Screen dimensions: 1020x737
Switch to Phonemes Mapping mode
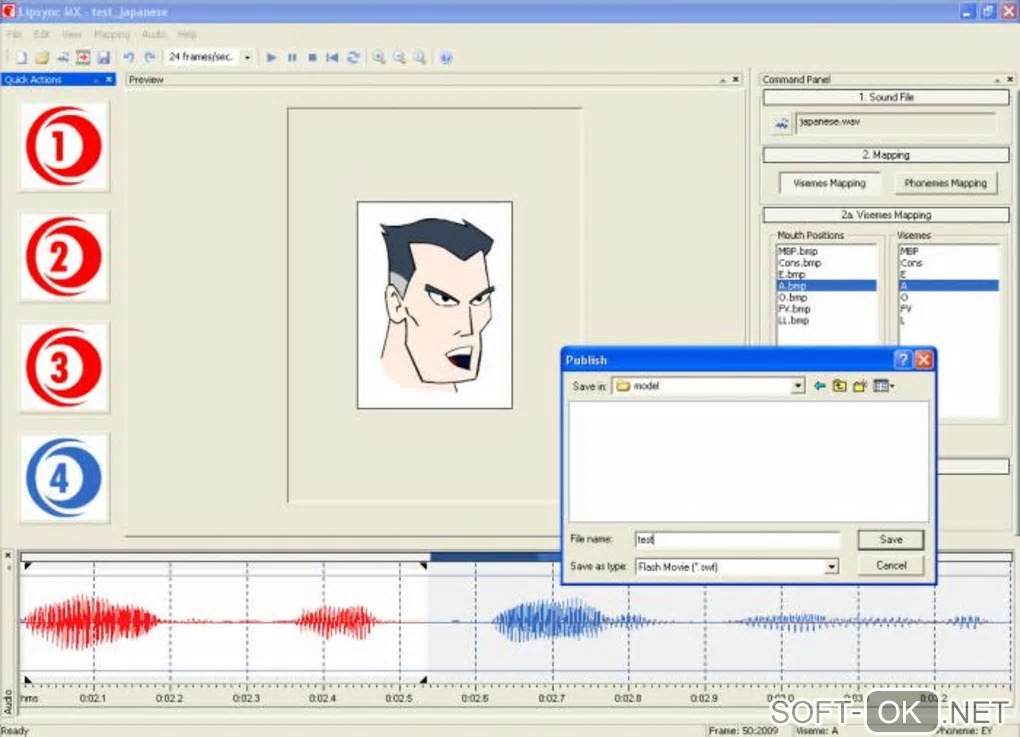(944, 183)
